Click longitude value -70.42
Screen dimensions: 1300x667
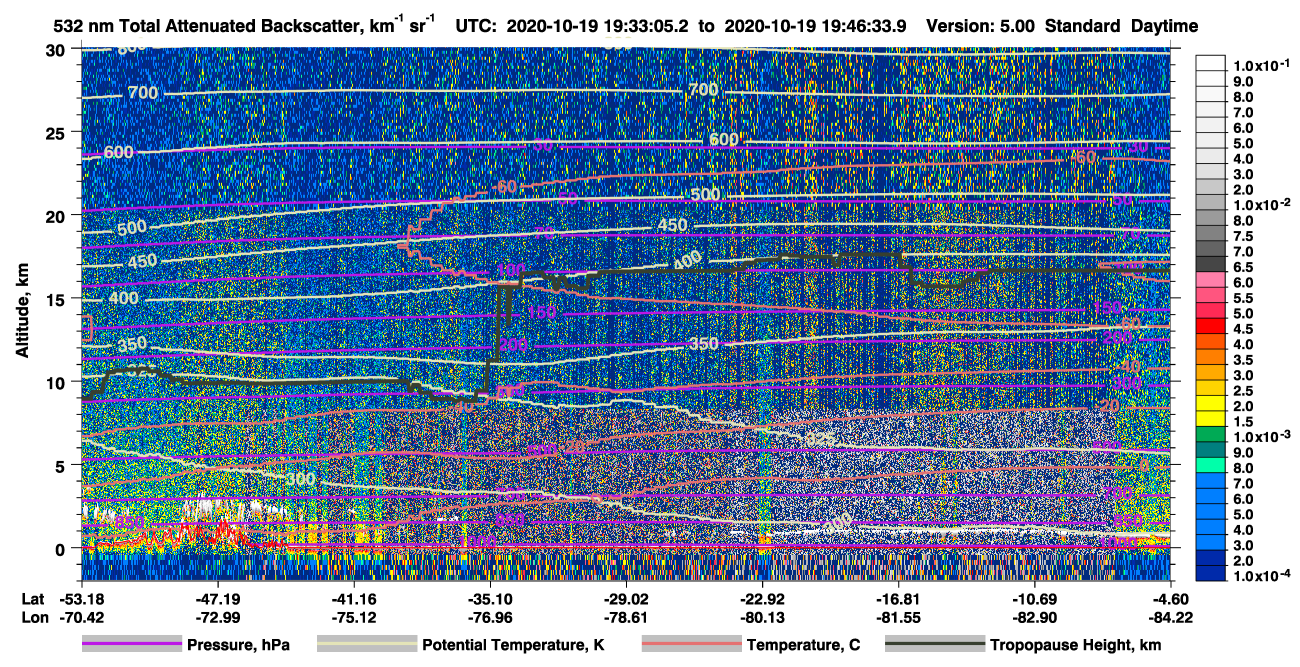tap(80, 618)
